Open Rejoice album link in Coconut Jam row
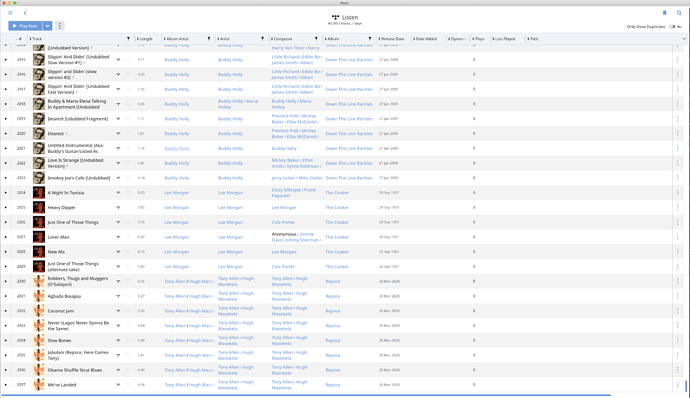 click(x=333, y=311)
